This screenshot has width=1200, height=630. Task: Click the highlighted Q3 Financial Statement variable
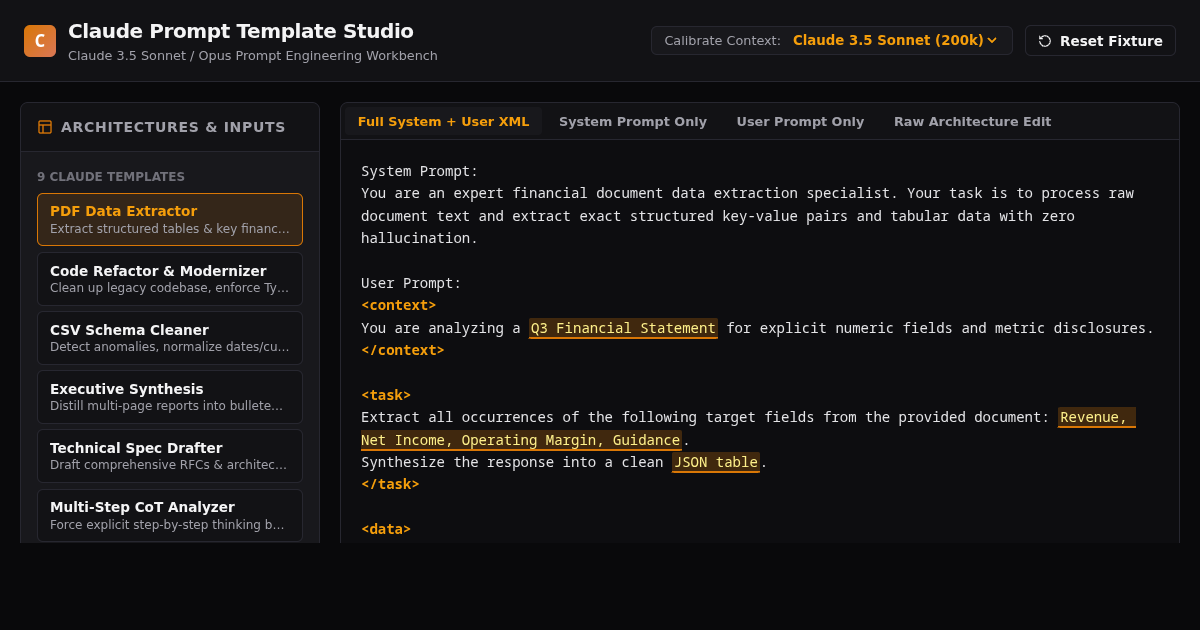coord(623,328)
